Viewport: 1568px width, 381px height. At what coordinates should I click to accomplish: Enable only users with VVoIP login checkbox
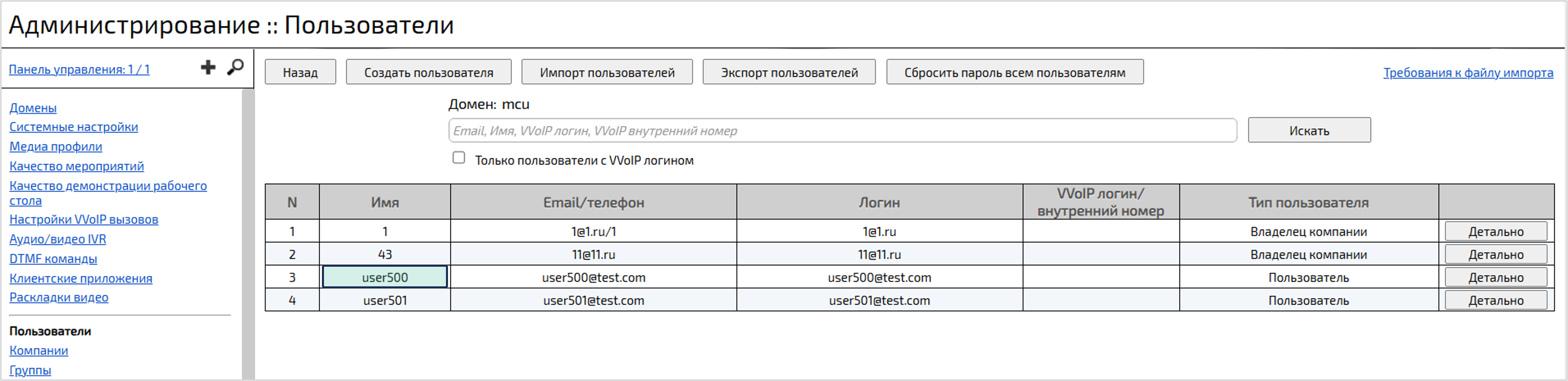tap(459, 158)
